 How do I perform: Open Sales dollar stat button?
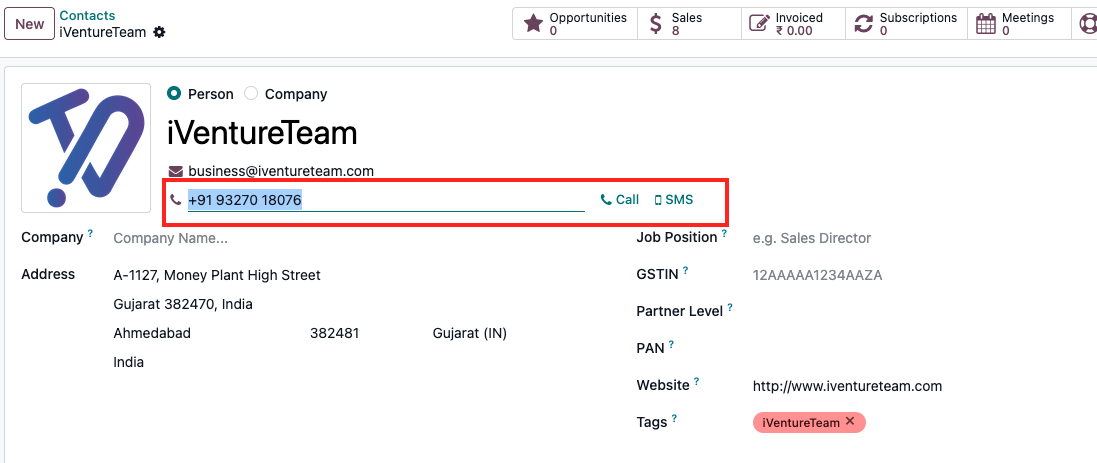(689, 24)
